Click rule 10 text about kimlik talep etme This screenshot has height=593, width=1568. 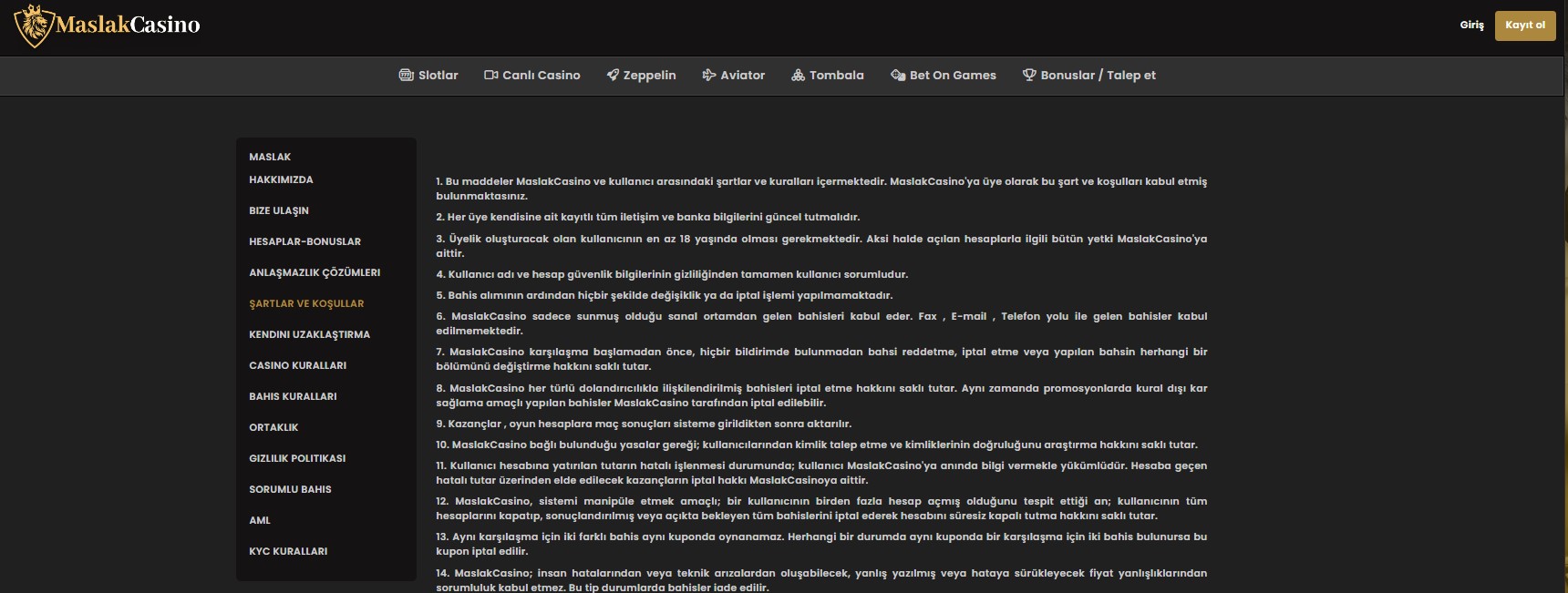tap(817, 445)
